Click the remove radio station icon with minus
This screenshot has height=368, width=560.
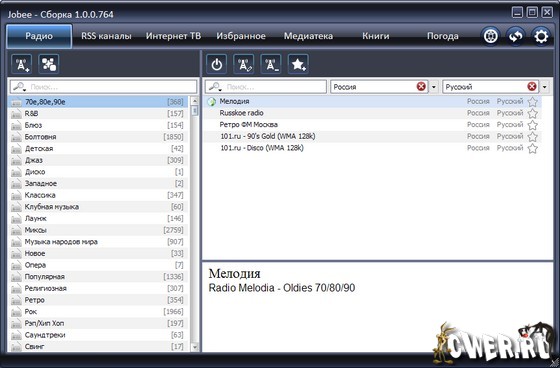click(271, 64)
